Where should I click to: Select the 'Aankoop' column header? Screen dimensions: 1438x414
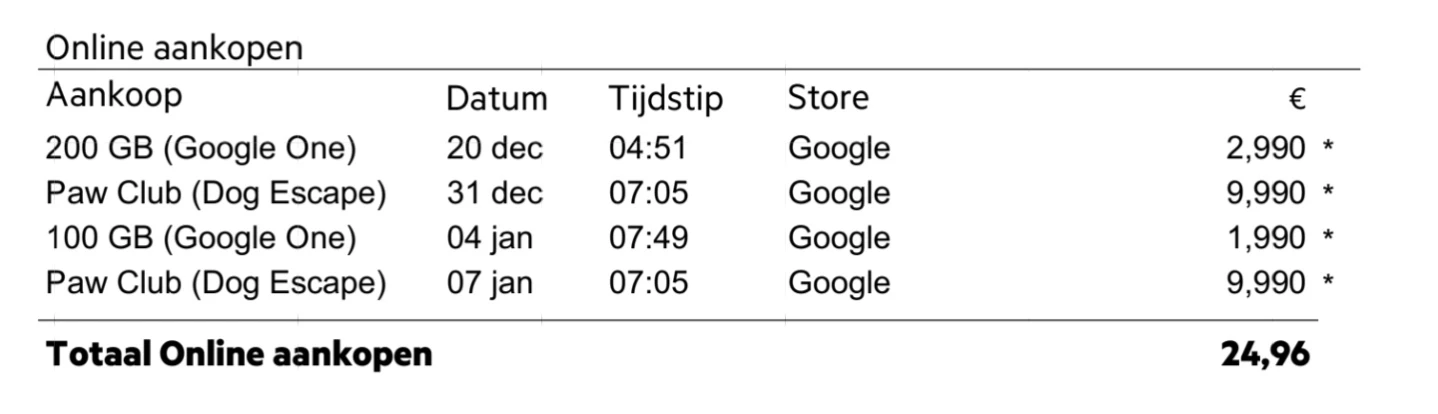pos(114,97)
